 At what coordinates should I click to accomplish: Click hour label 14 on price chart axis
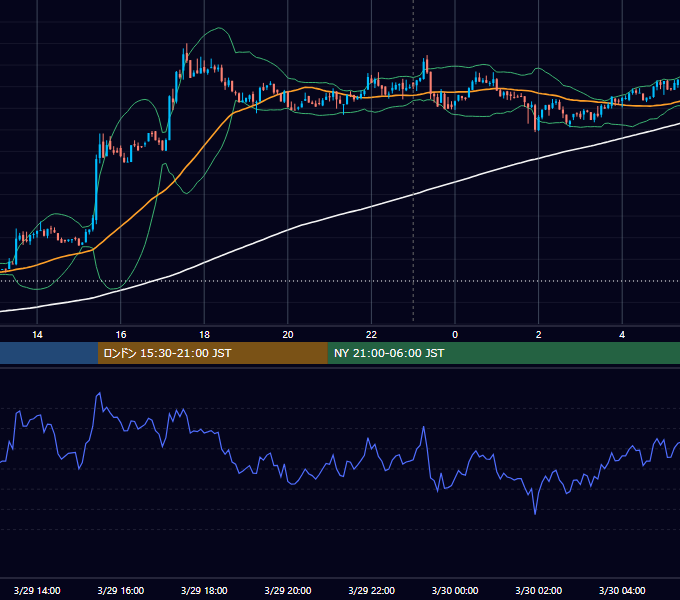coord(37,335)
